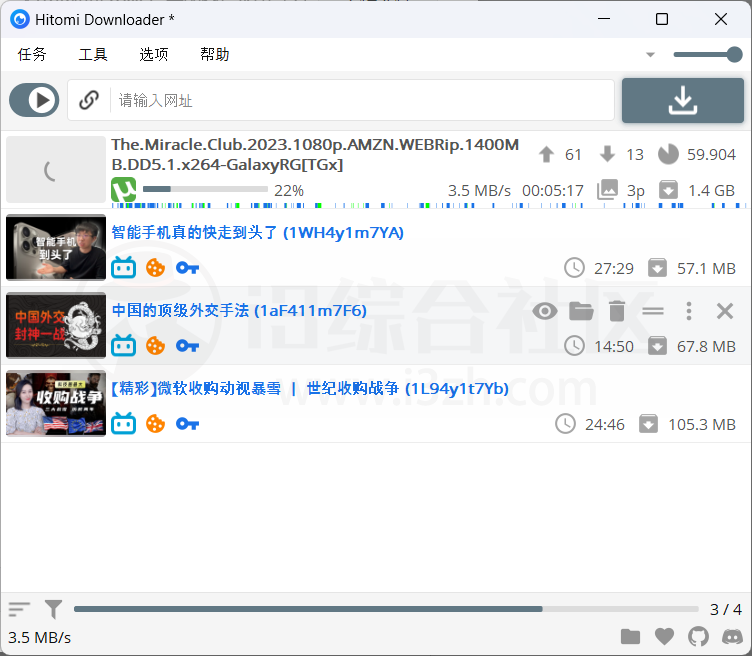The height and width of the screenshot is (656, 752).
Task: Open link 微软收购动视暴雪 世纪收购战争 (1L94y1t7Yb)
Action: [x=310, y=388]
